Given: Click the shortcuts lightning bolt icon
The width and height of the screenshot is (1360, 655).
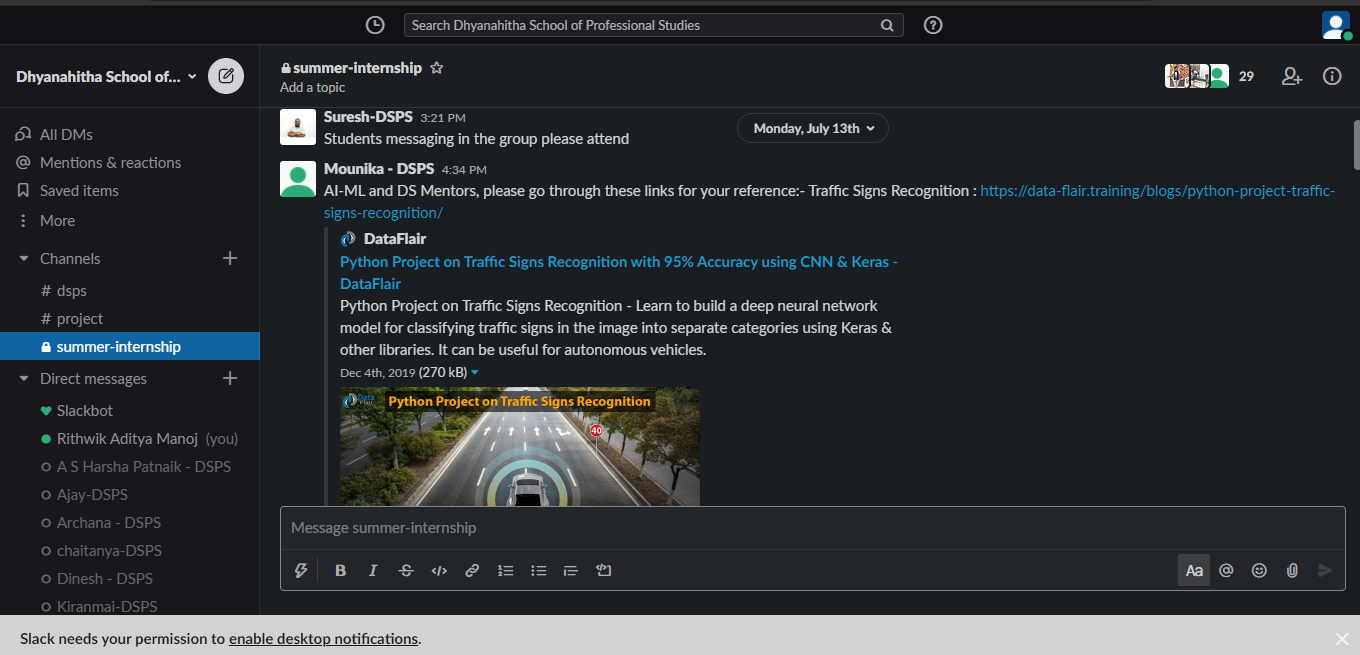Looking at the screenshot, I should point(300,570).
